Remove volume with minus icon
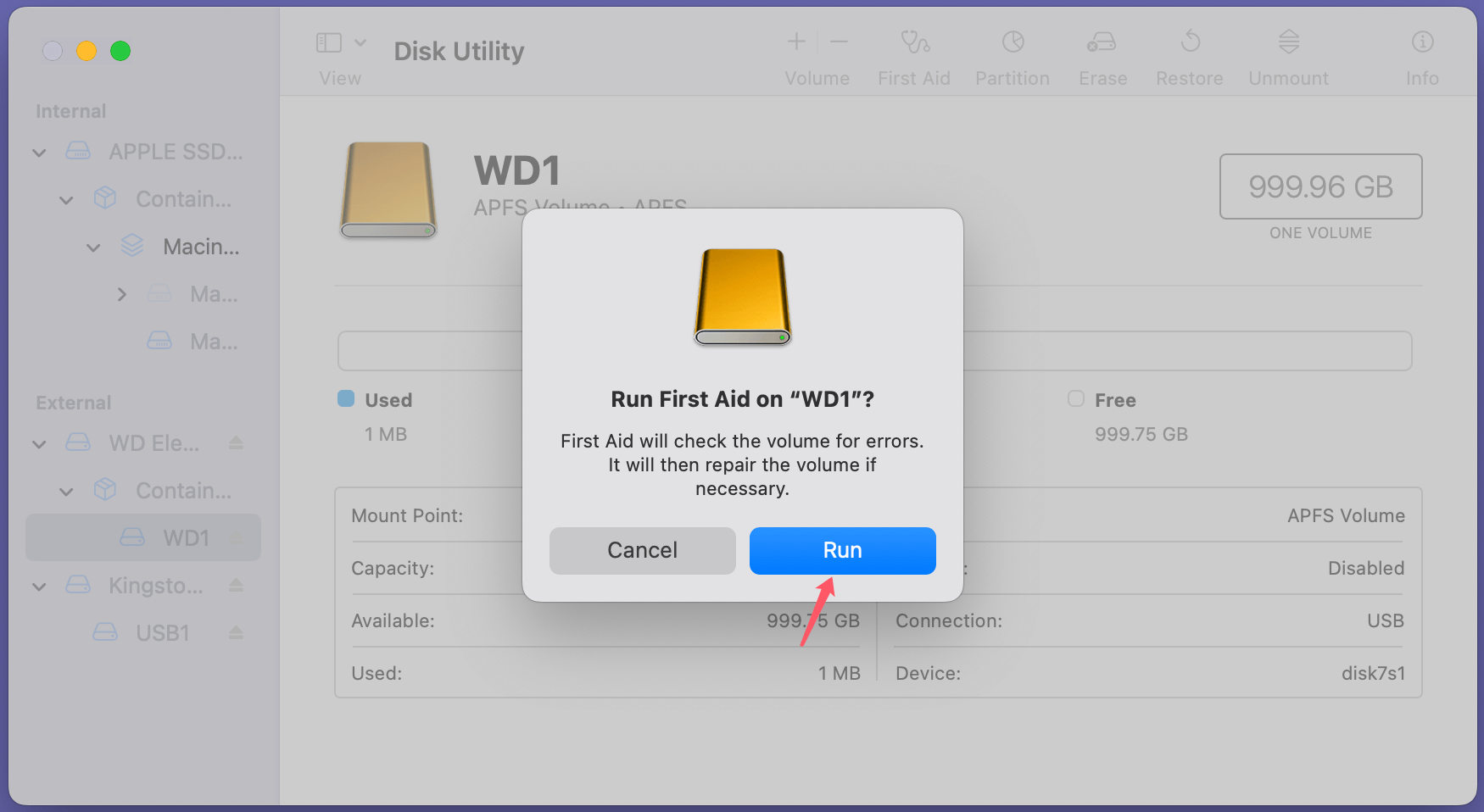 click(839, 42)
